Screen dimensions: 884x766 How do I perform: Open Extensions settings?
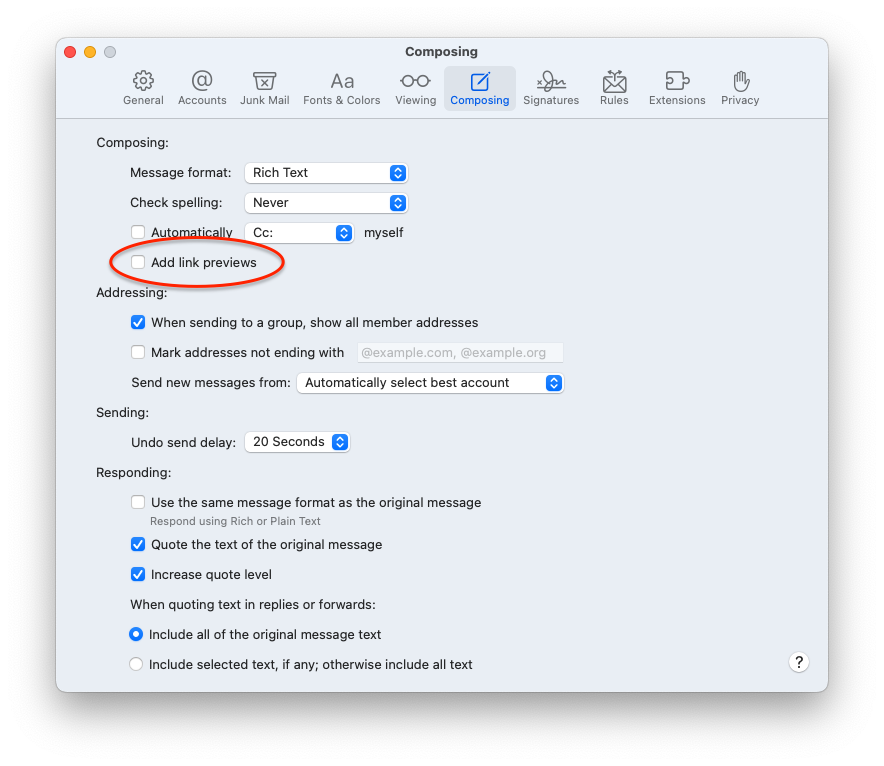[x=677, y=88]
